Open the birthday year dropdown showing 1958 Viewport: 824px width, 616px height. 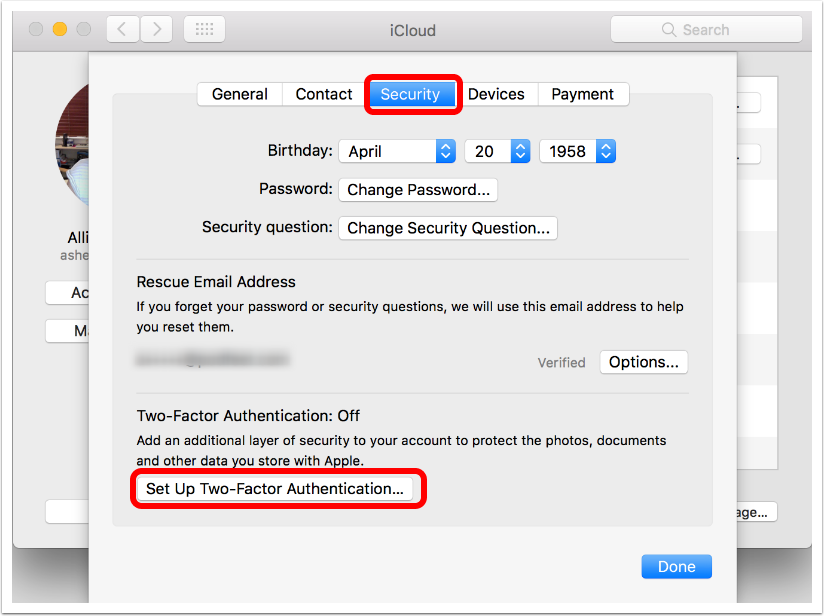(577, 152)
